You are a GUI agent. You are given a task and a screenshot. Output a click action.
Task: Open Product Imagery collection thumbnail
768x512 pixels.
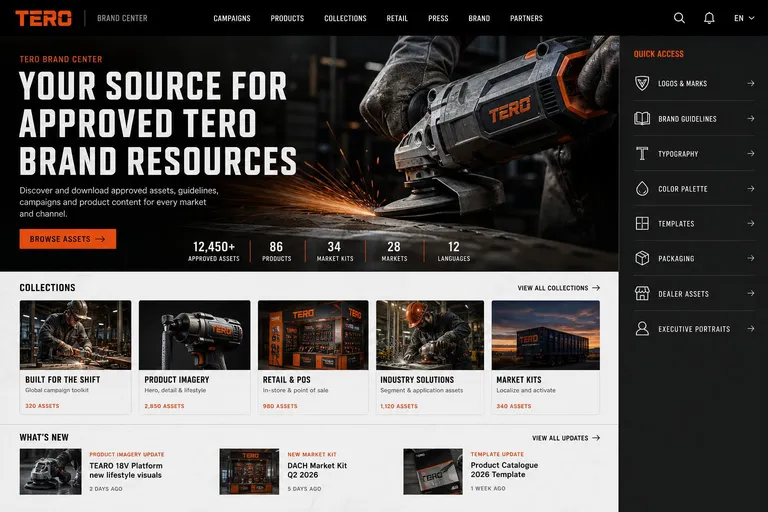pyautogui.click(x=194, y=335)
